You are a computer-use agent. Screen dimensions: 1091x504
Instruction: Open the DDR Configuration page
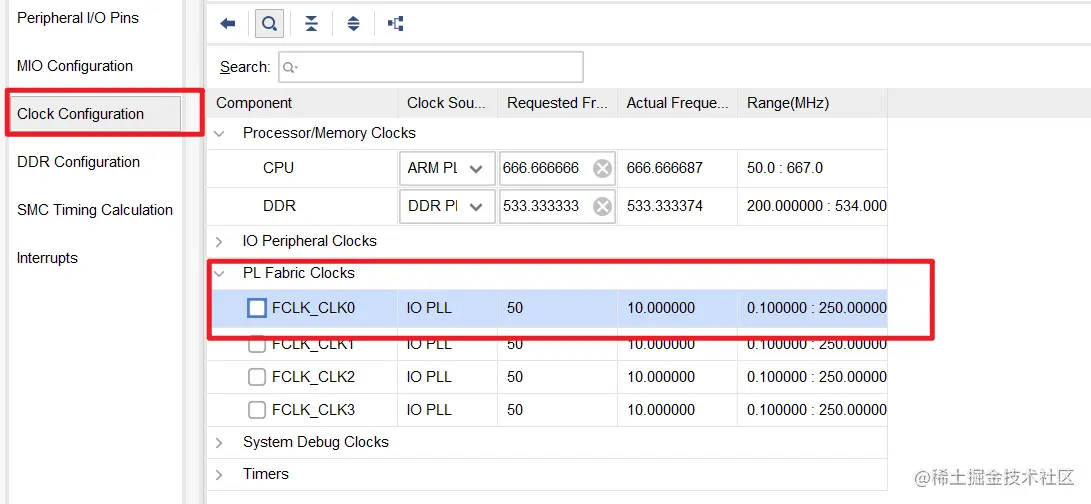click(78, 162)
